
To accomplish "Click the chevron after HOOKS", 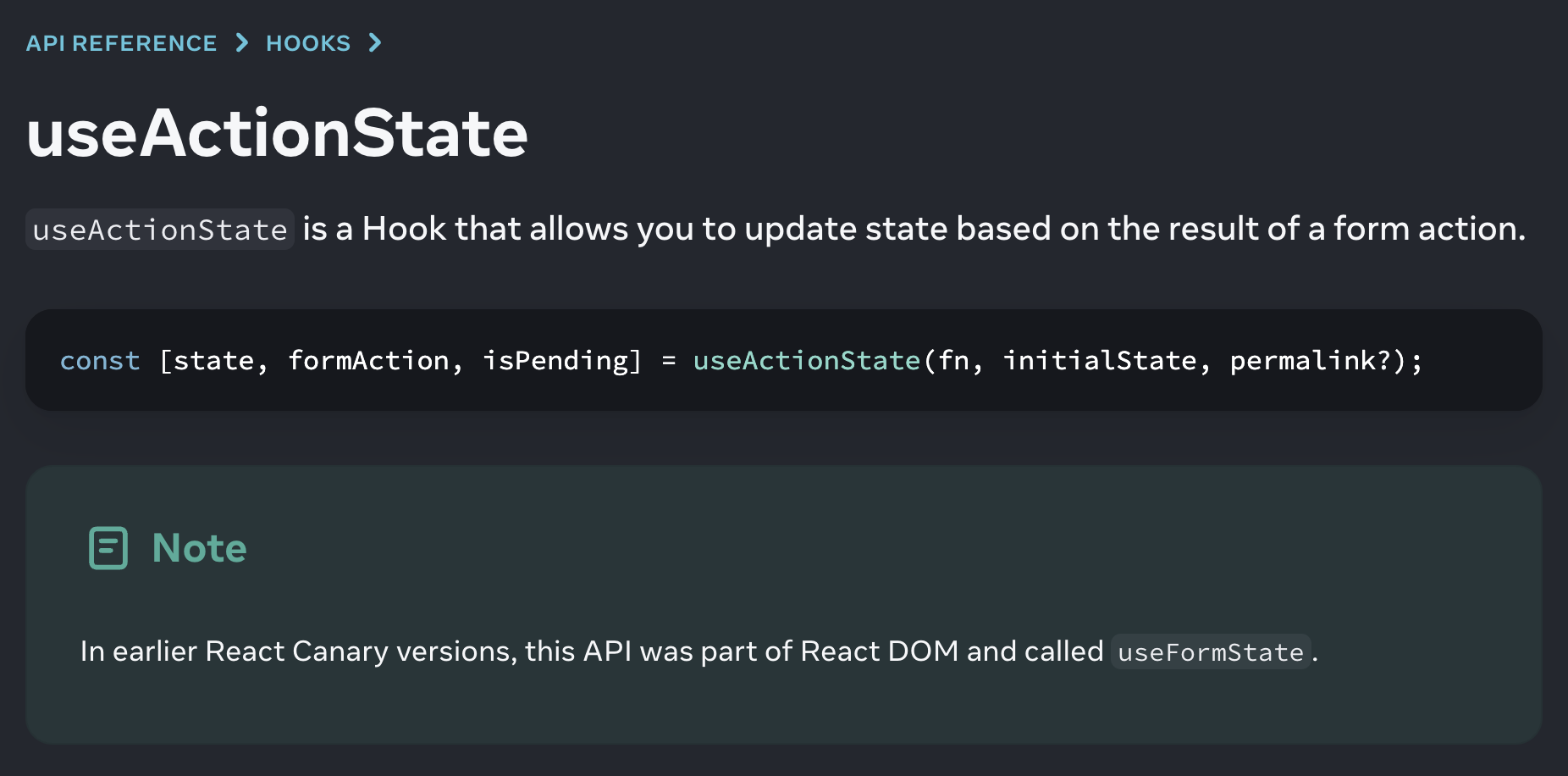I will pyautogui.click(x=375, y=42).
